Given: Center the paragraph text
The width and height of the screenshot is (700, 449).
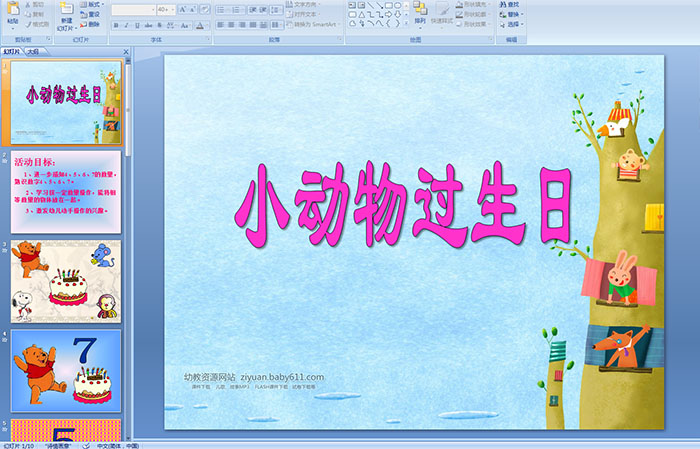Looking at the screenshot, I should [231, 25].
